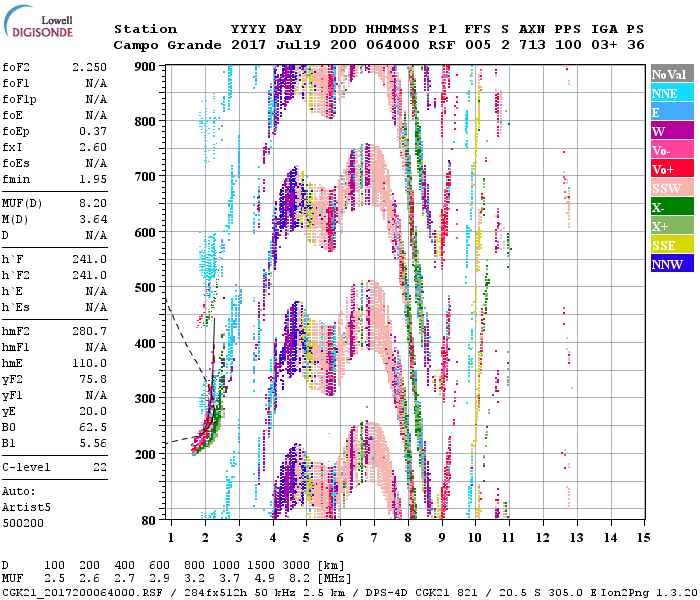Click the NNW blue legend swatch

(x=671, y=264)
